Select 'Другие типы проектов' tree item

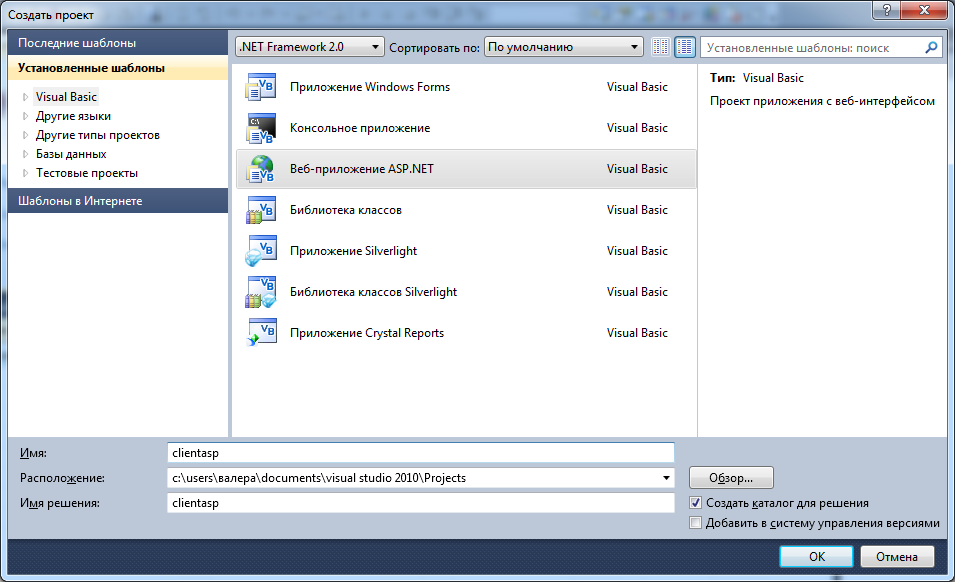point(97,135)
